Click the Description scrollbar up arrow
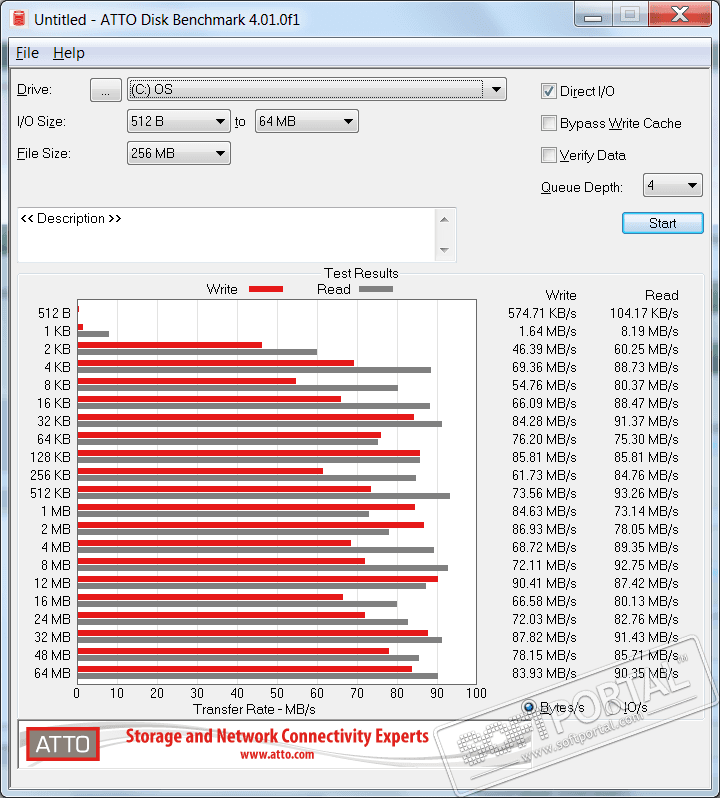The width and height of the screenshot is (720, 798). pos(444,220)
